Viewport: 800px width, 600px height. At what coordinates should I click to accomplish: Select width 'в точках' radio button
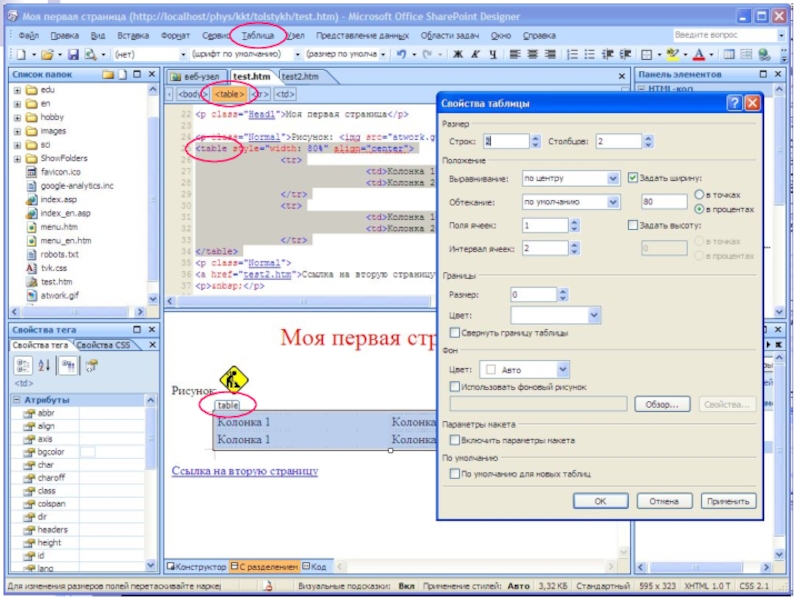699,194
